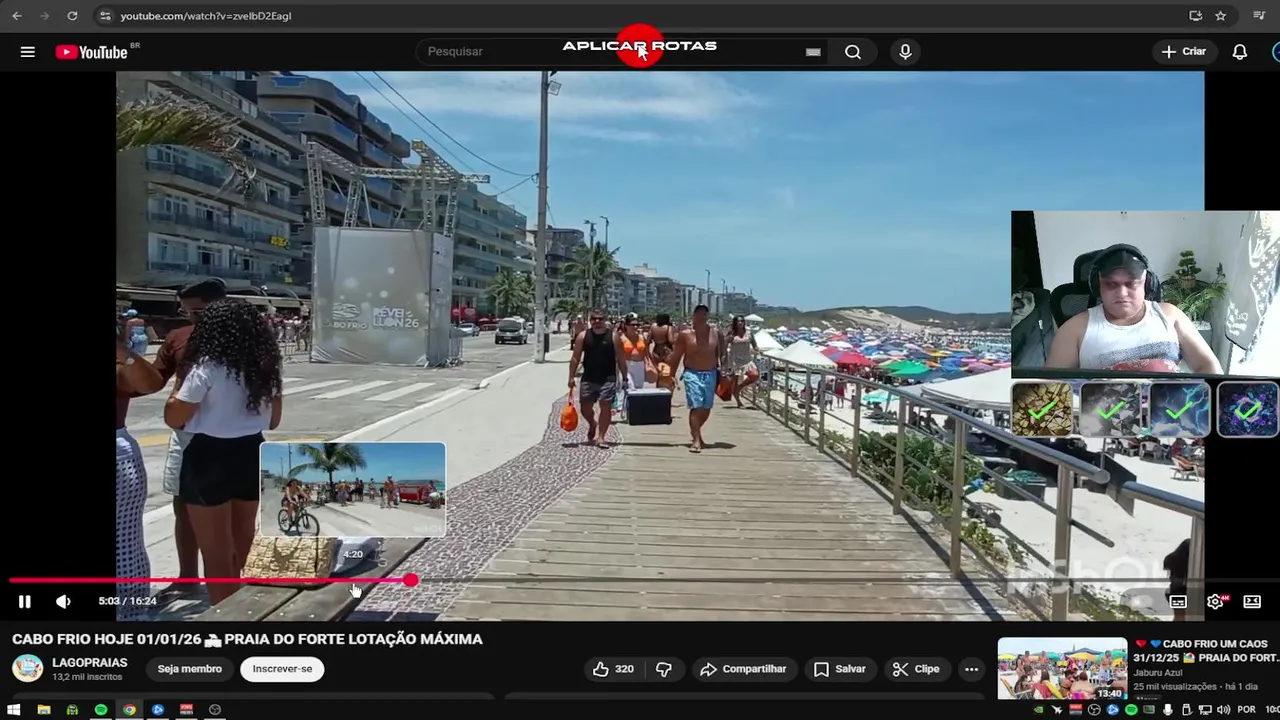The height and width of the screenshot is (720, 1280).
Task: Click the browser forward arrow
Action: click(x=44, y=16)
